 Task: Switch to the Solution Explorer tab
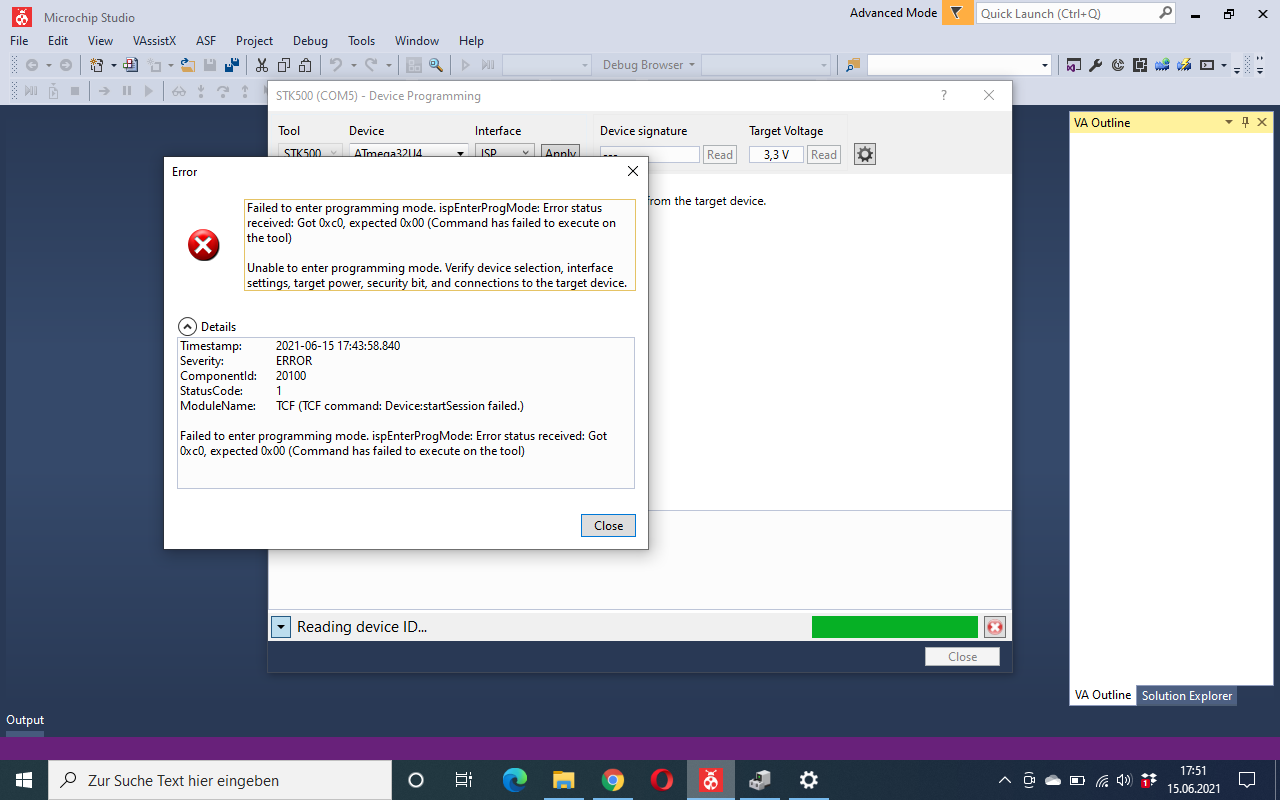coord(1187,695)
